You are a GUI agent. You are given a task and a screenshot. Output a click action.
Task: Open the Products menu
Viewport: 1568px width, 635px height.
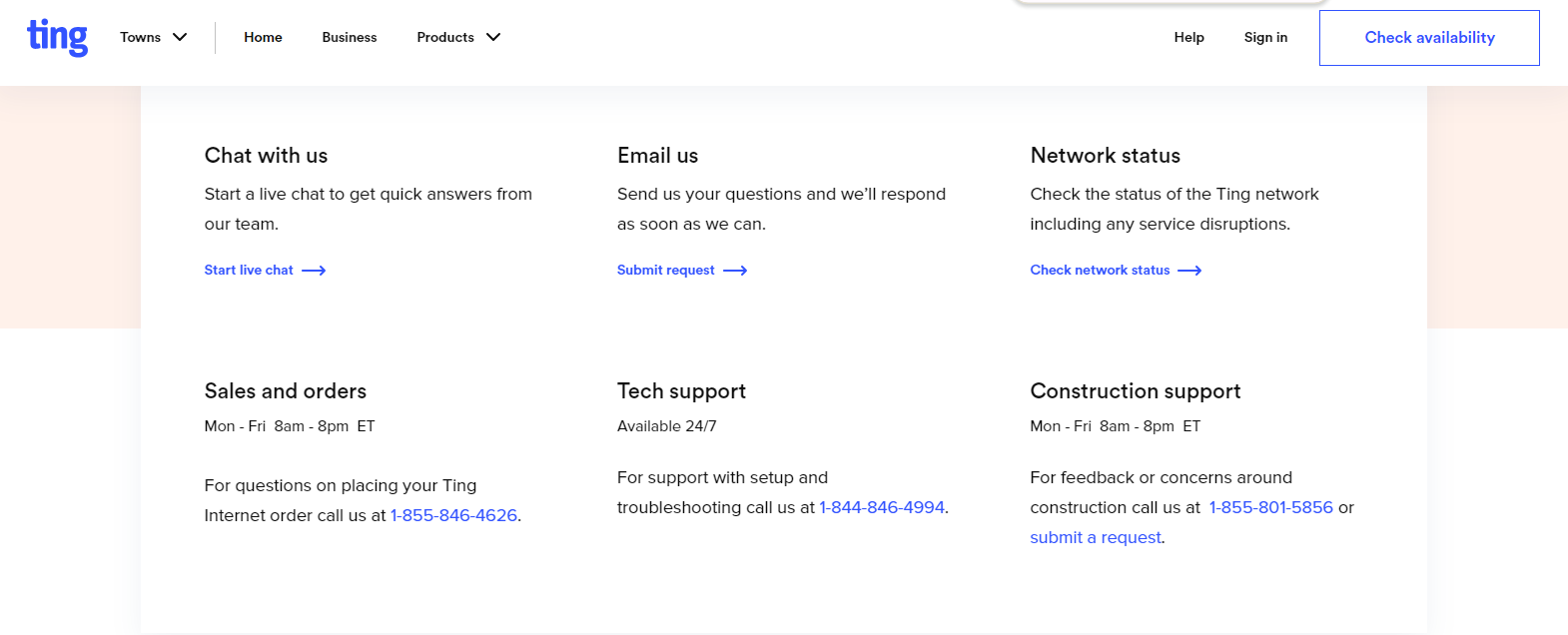tap(445, 37)
